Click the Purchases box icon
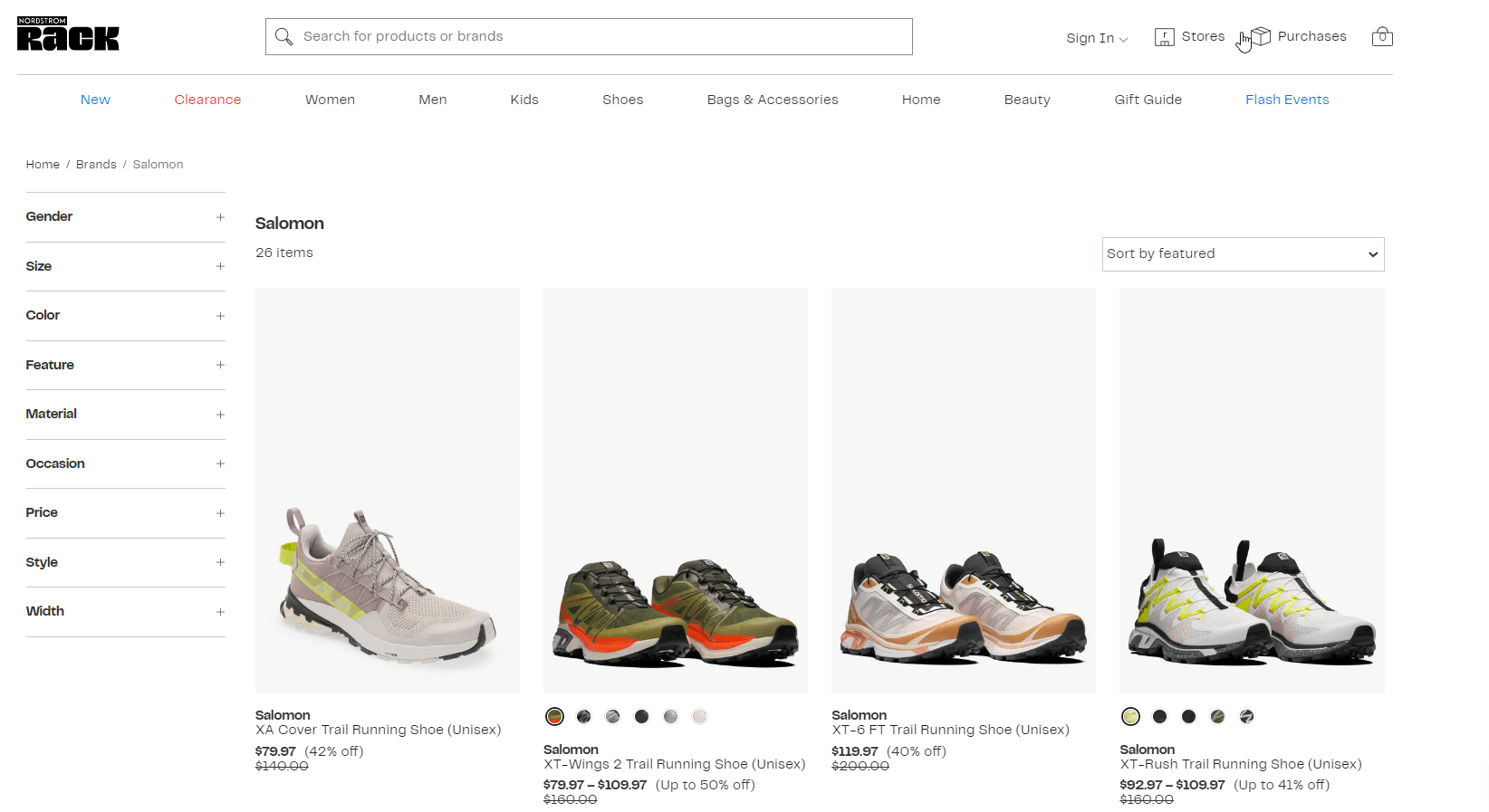The height and width of the screenshot is (812, 1489). click(1261, 36)
